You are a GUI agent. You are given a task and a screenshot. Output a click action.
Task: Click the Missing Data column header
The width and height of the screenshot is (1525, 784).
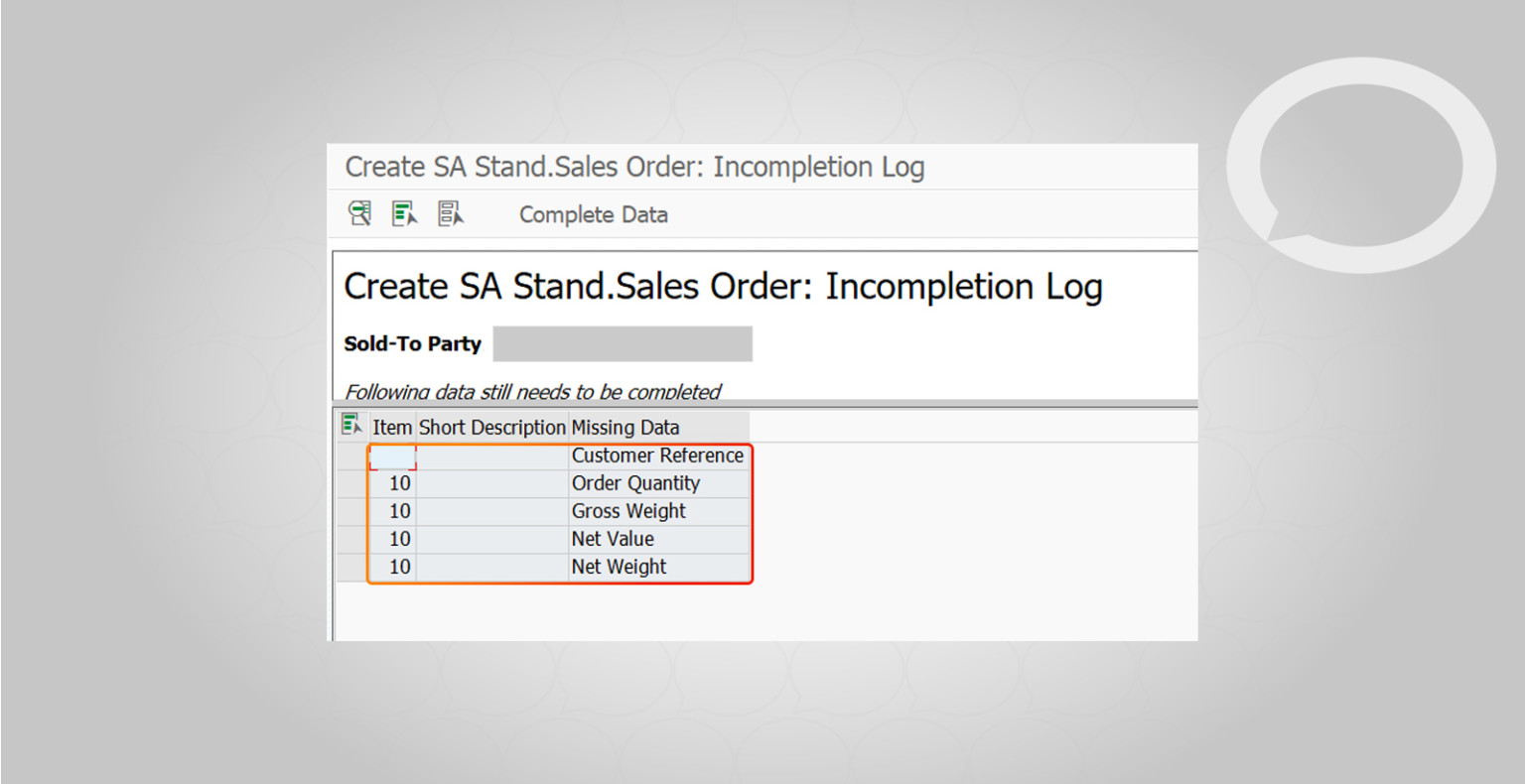click(625, 428)
